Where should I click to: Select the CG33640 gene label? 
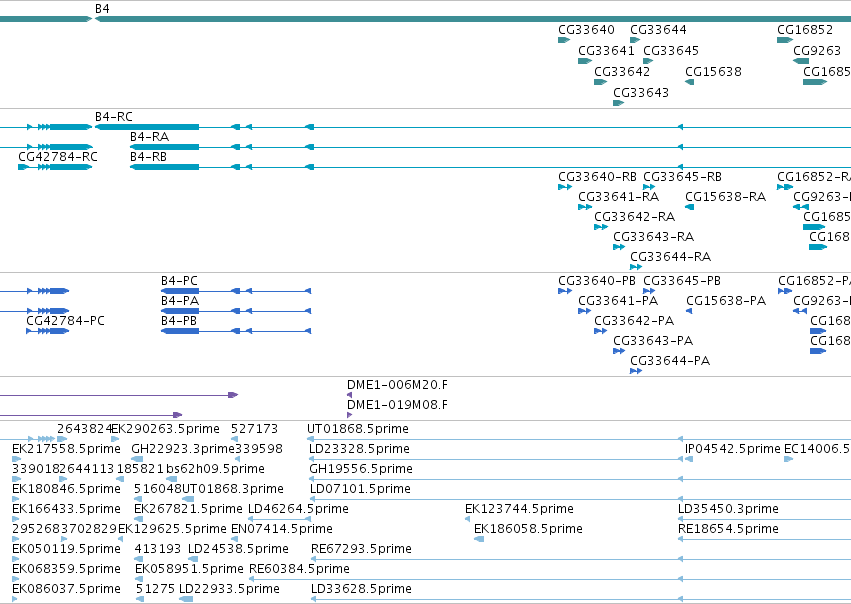(x=586, y=30)
